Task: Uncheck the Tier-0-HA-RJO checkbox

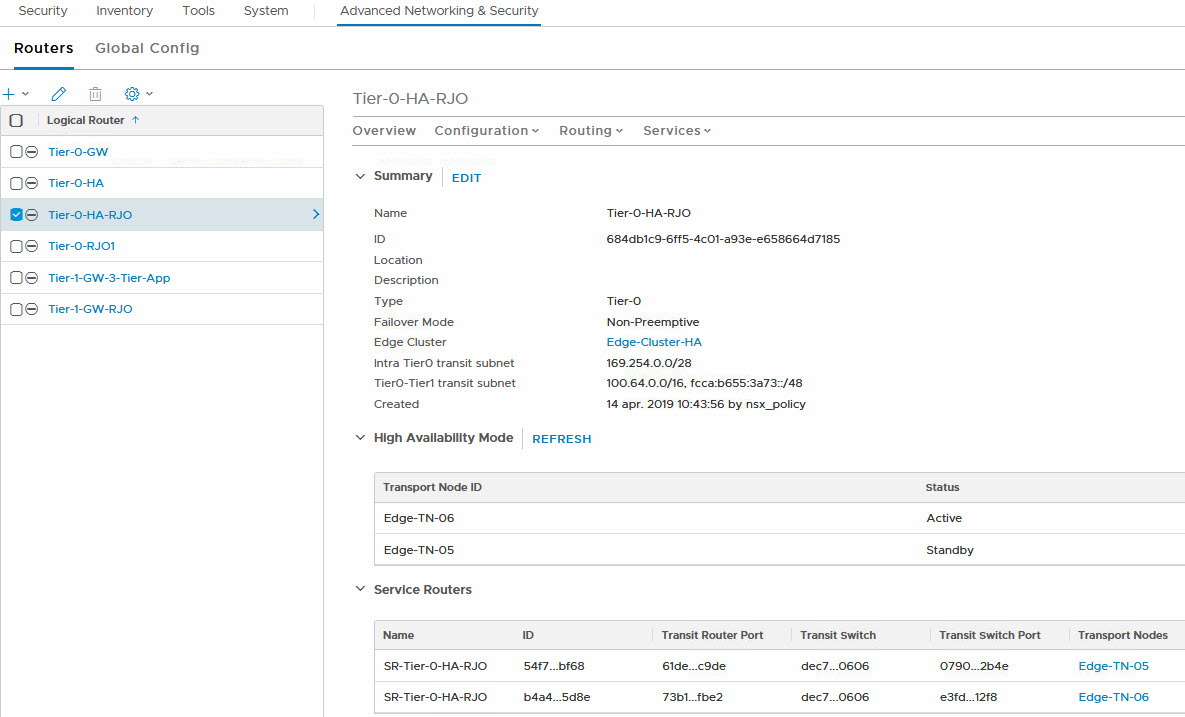Action: [x=16, y=215]
